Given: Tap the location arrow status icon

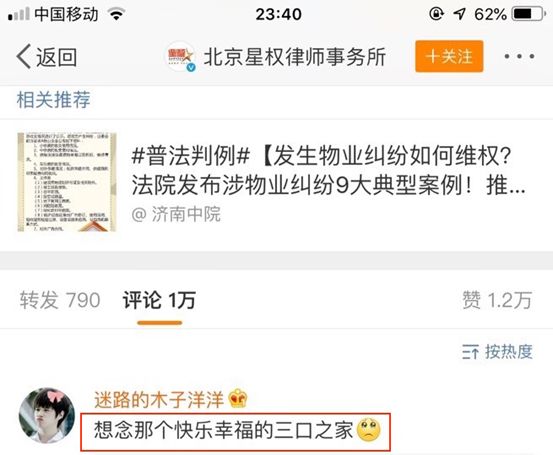Looking at the screenshot, I should [459, 14].
